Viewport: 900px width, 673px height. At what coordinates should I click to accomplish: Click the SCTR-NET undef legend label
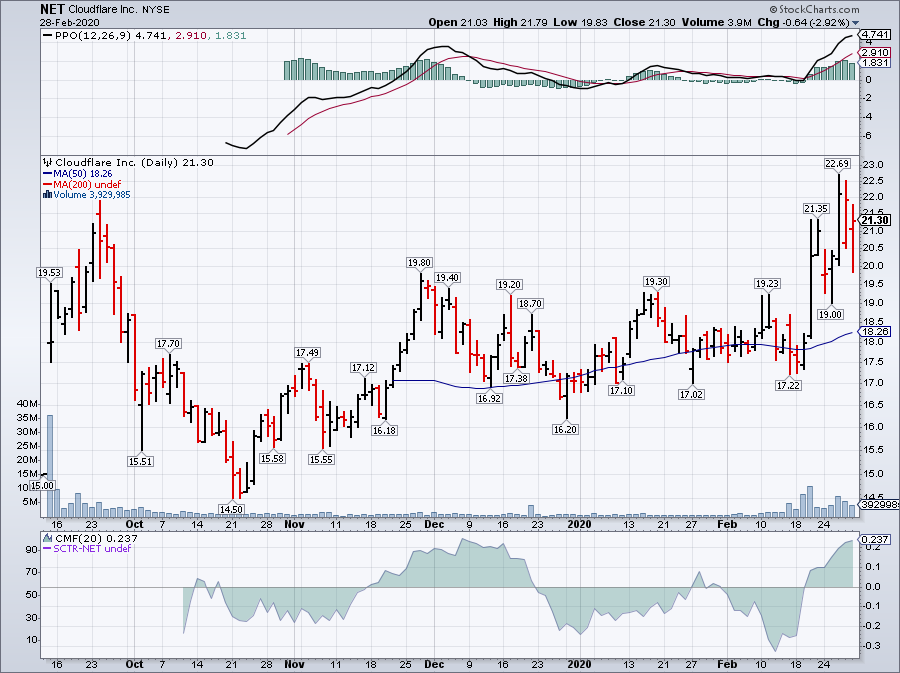point(92,548)
